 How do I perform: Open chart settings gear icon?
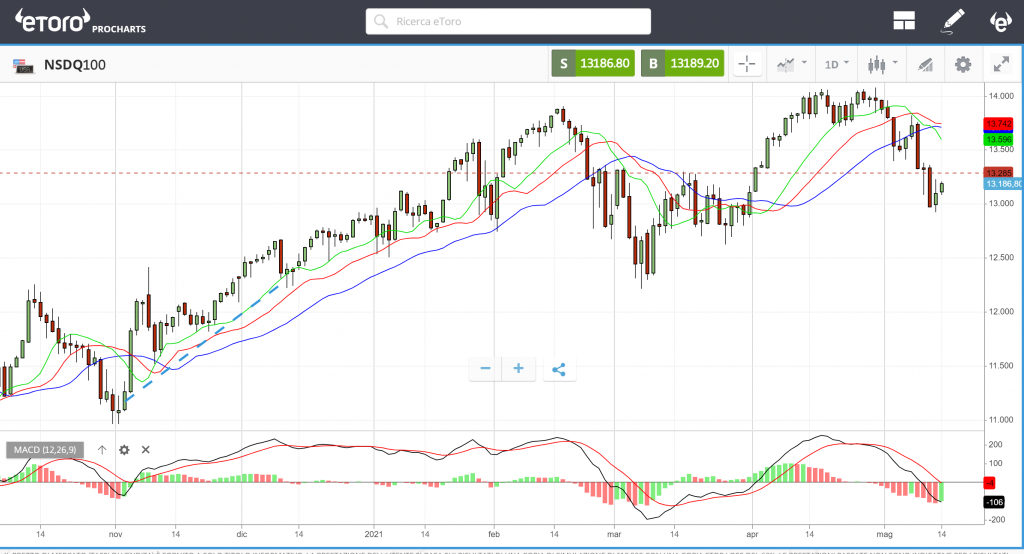(x=963, y=64)
